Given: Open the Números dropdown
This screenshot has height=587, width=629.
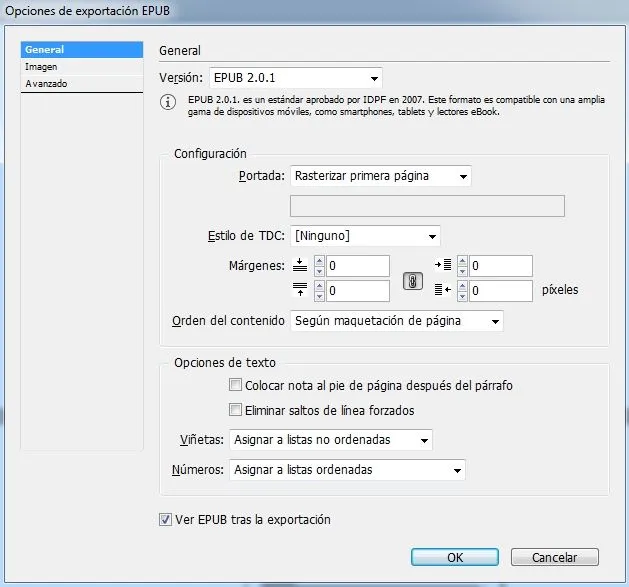Looking at the screenshot, I should pos(347,470).
